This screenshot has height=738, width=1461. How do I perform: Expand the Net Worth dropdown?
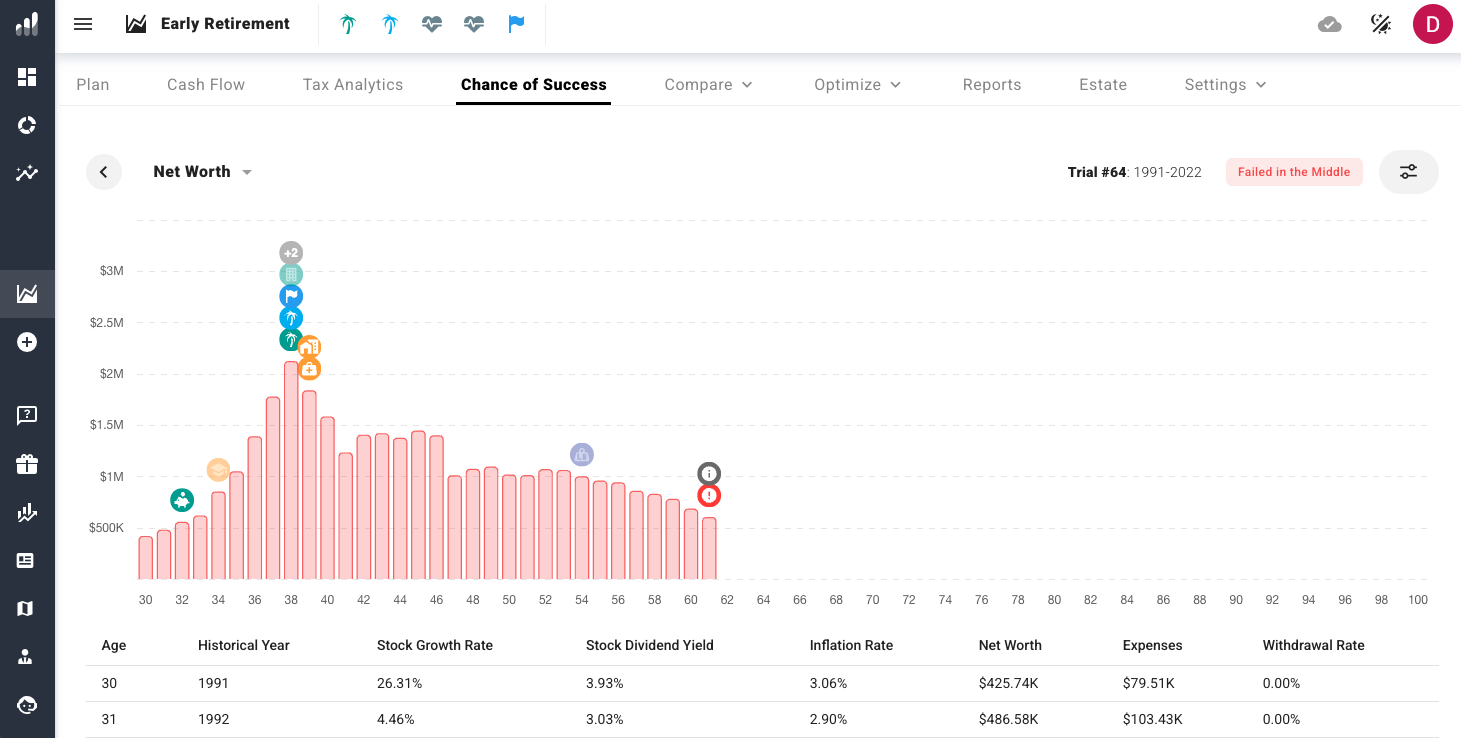point(202,172)
